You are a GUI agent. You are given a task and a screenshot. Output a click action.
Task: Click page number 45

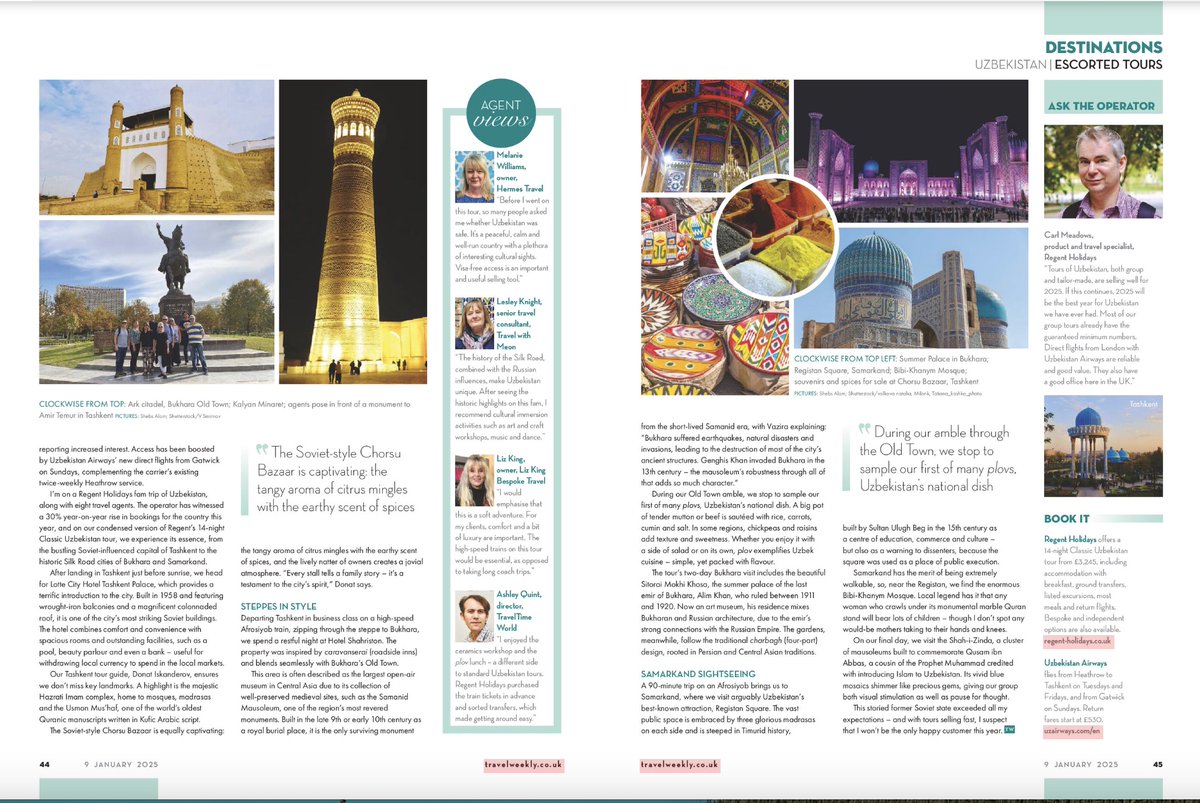pyautogui.click(x=1156, y=764)
